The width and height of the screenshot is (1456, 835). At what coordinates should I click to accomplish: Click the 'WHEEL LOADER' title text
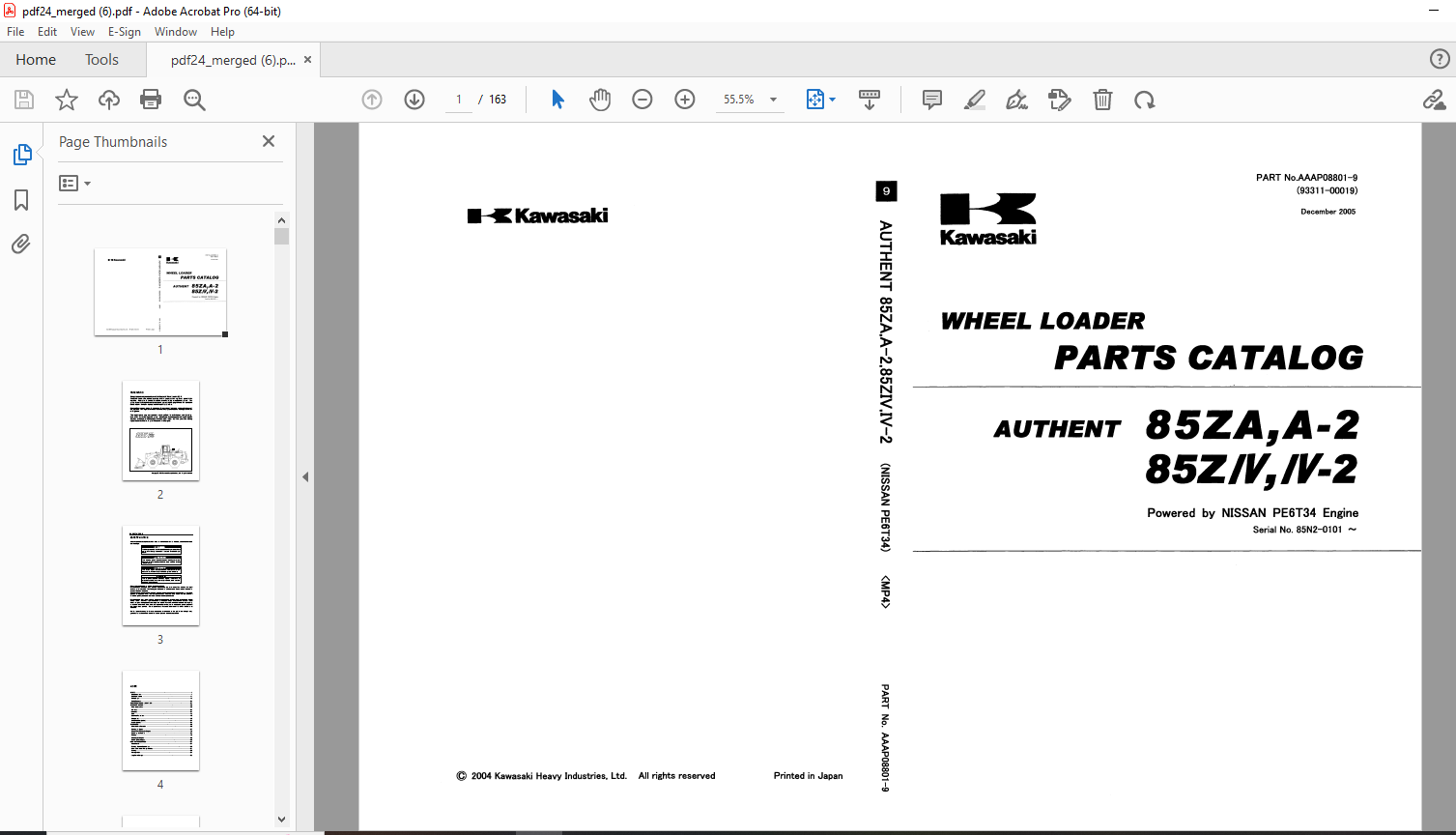(1042, 321)
